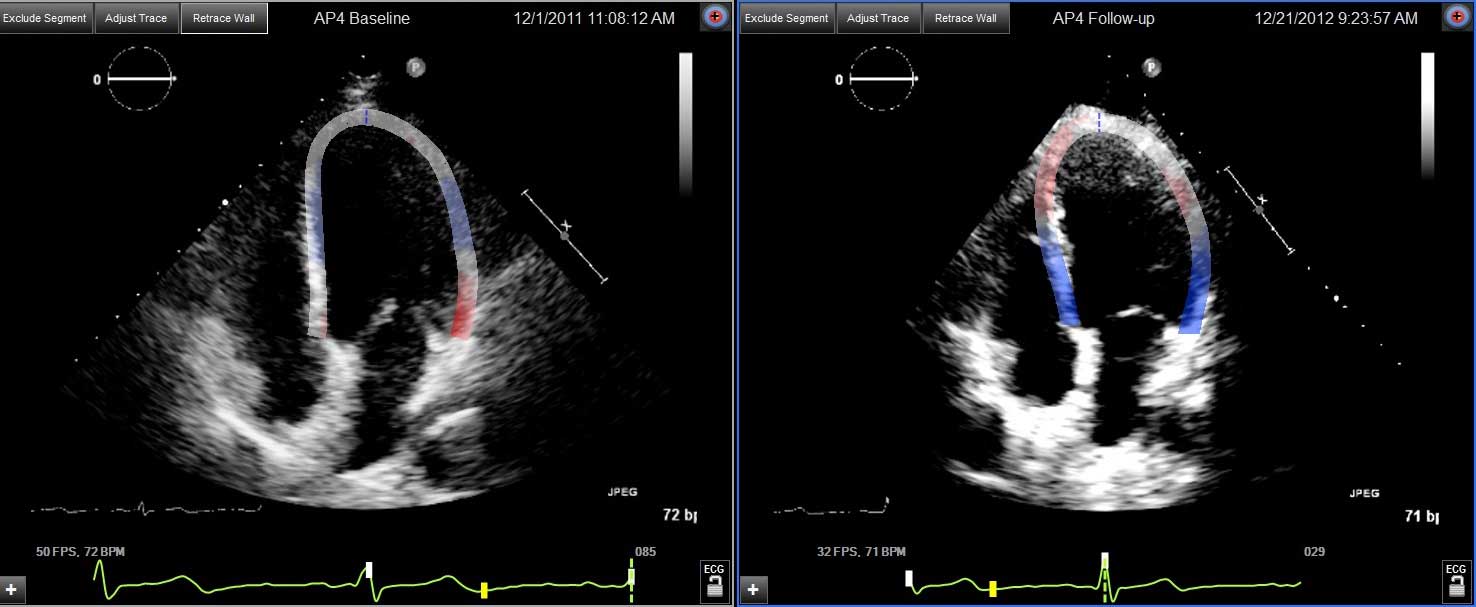Screen dimensions: 1476x607
Task: Click the red crosshair icon on the Baseline panel
Action: point(715,16)
